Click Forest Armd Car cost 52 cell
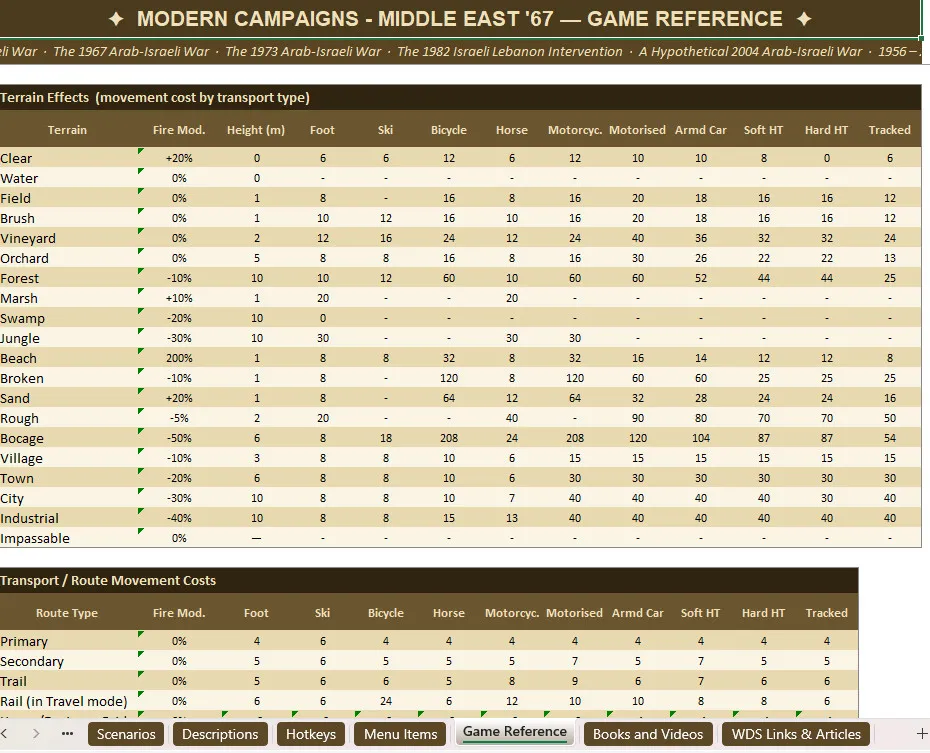 point(700,278)
